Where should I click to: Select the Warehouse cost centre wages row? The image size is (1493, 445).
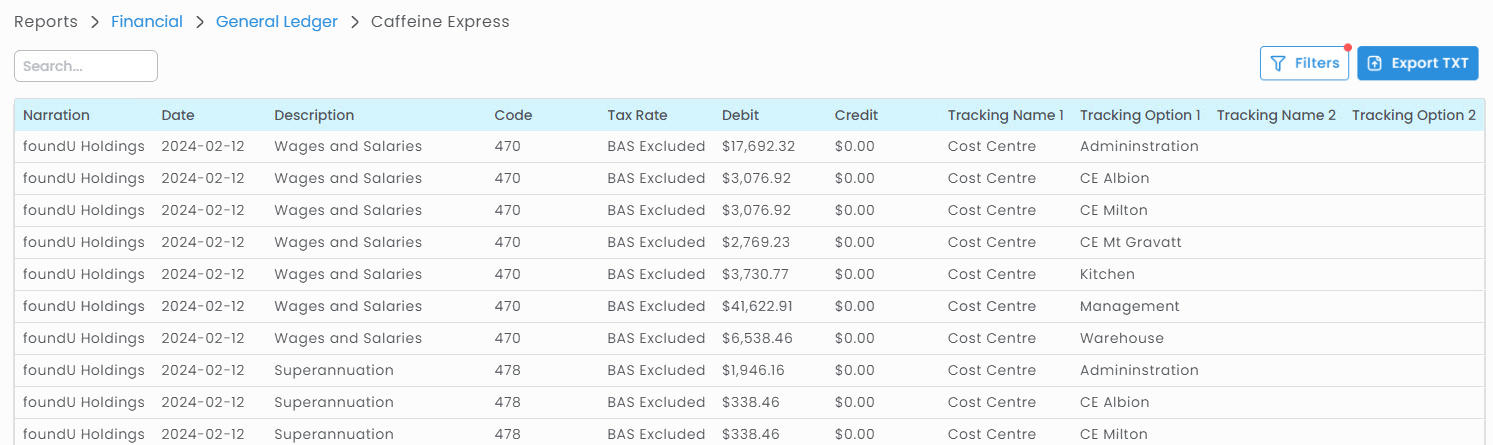[1121, 338]
